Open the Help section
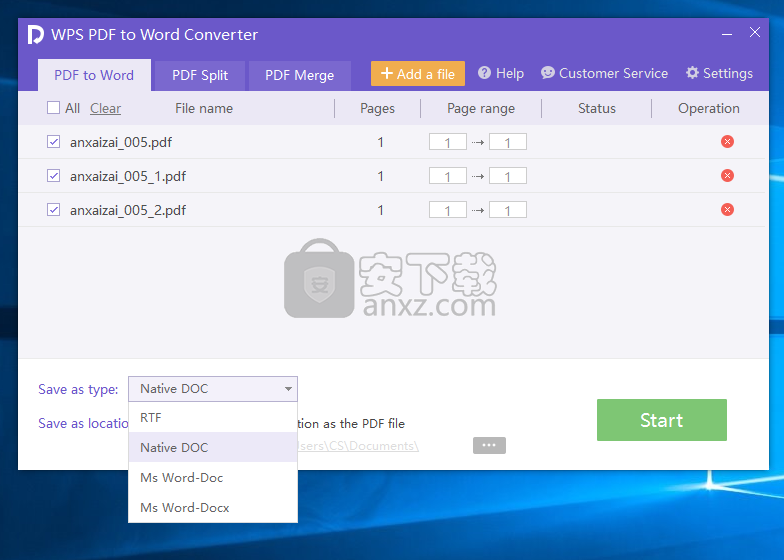 click(501, 74)
